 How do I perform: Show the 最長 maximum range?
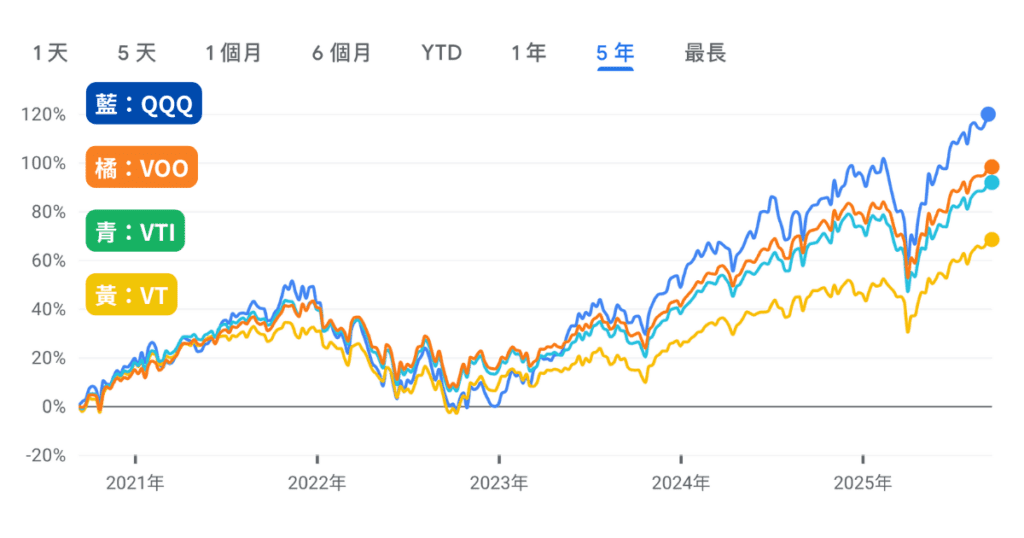coord(705,53)
